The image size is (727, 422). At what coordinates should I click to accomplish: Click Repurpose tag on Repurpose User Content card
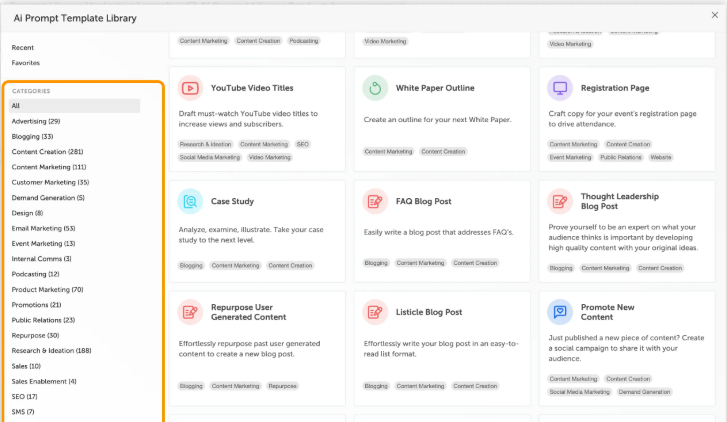pos(282,386)
